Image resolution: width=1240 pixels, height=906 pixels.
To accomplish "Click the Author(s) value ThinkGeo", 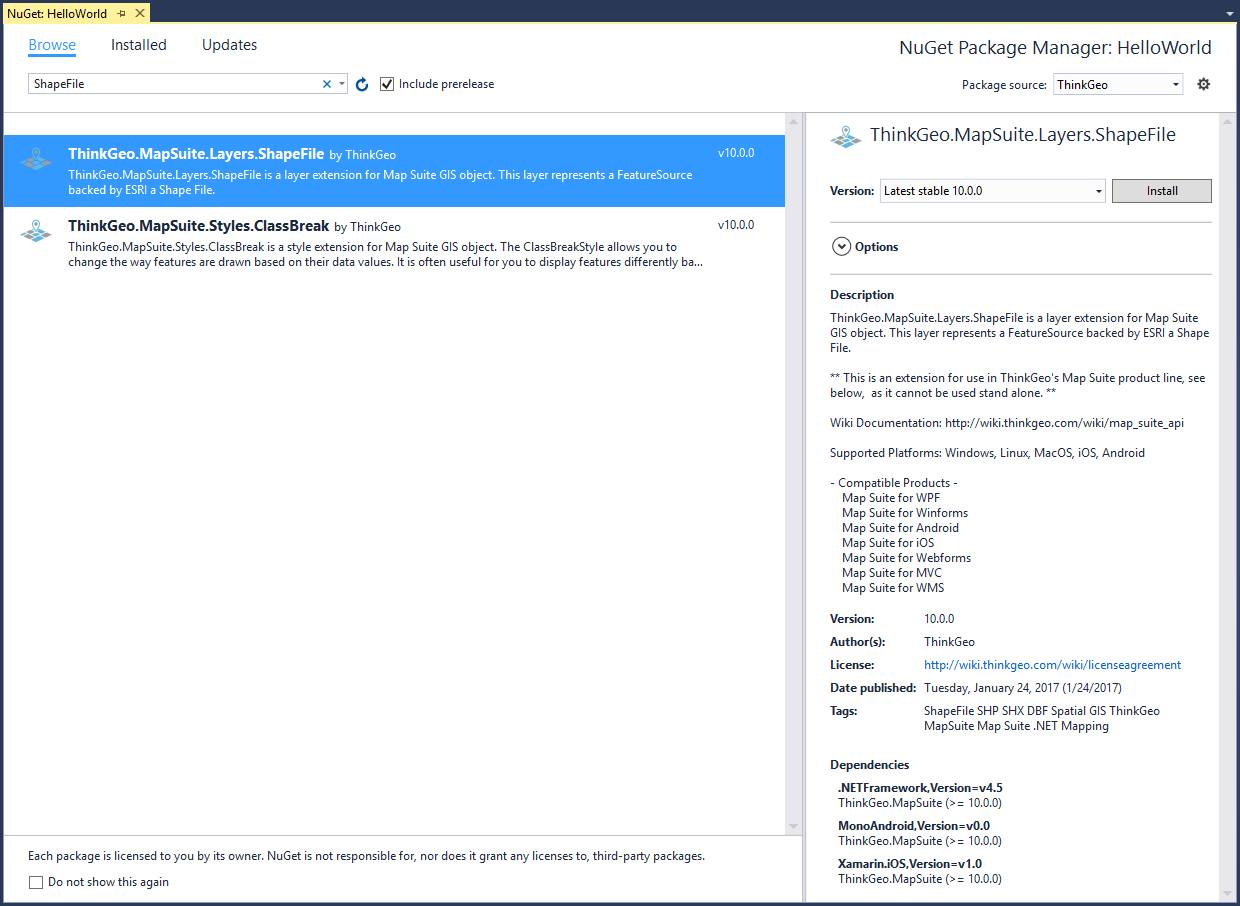I will click(949, 642).
